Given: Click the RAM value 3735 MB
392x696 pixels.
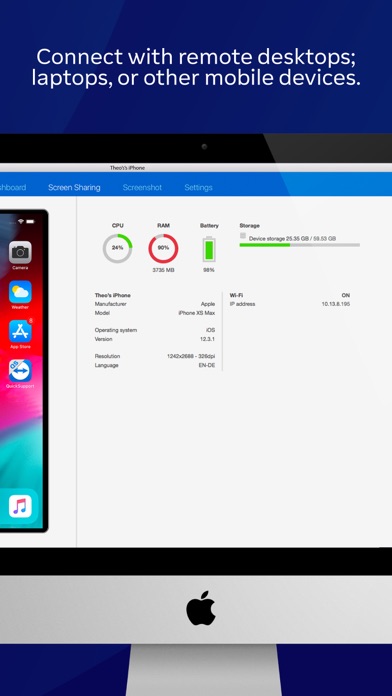Looking at the screenshot, I should point(163,270).
